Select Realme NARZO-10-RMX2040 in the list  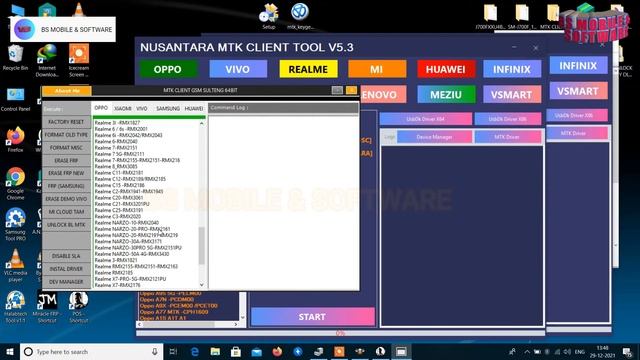click(x=127, y=223)
